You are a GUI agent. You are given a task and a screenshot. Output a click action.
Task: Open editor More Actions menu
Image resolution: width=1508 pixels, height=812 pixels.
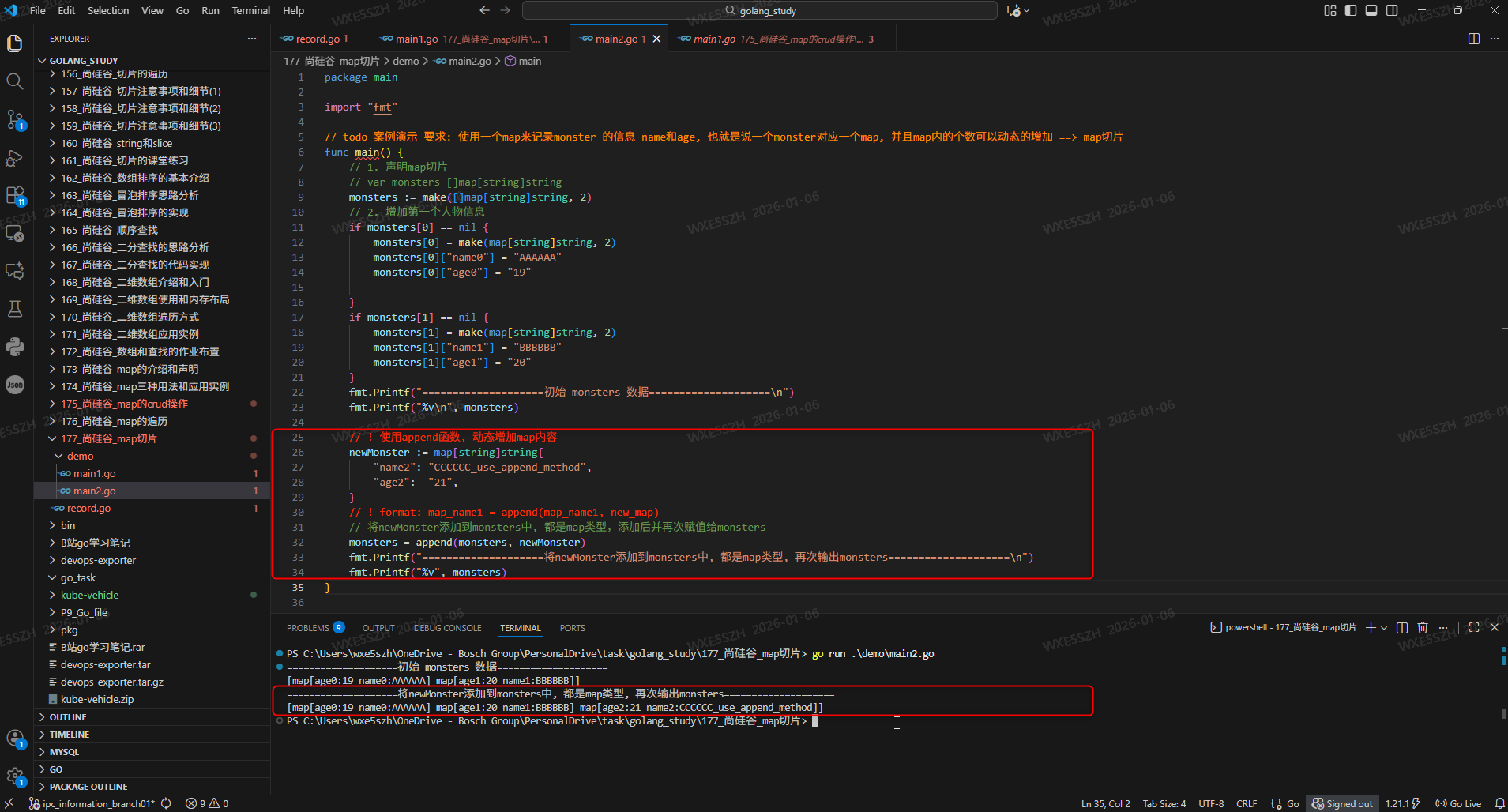[x=1494, y=39]
